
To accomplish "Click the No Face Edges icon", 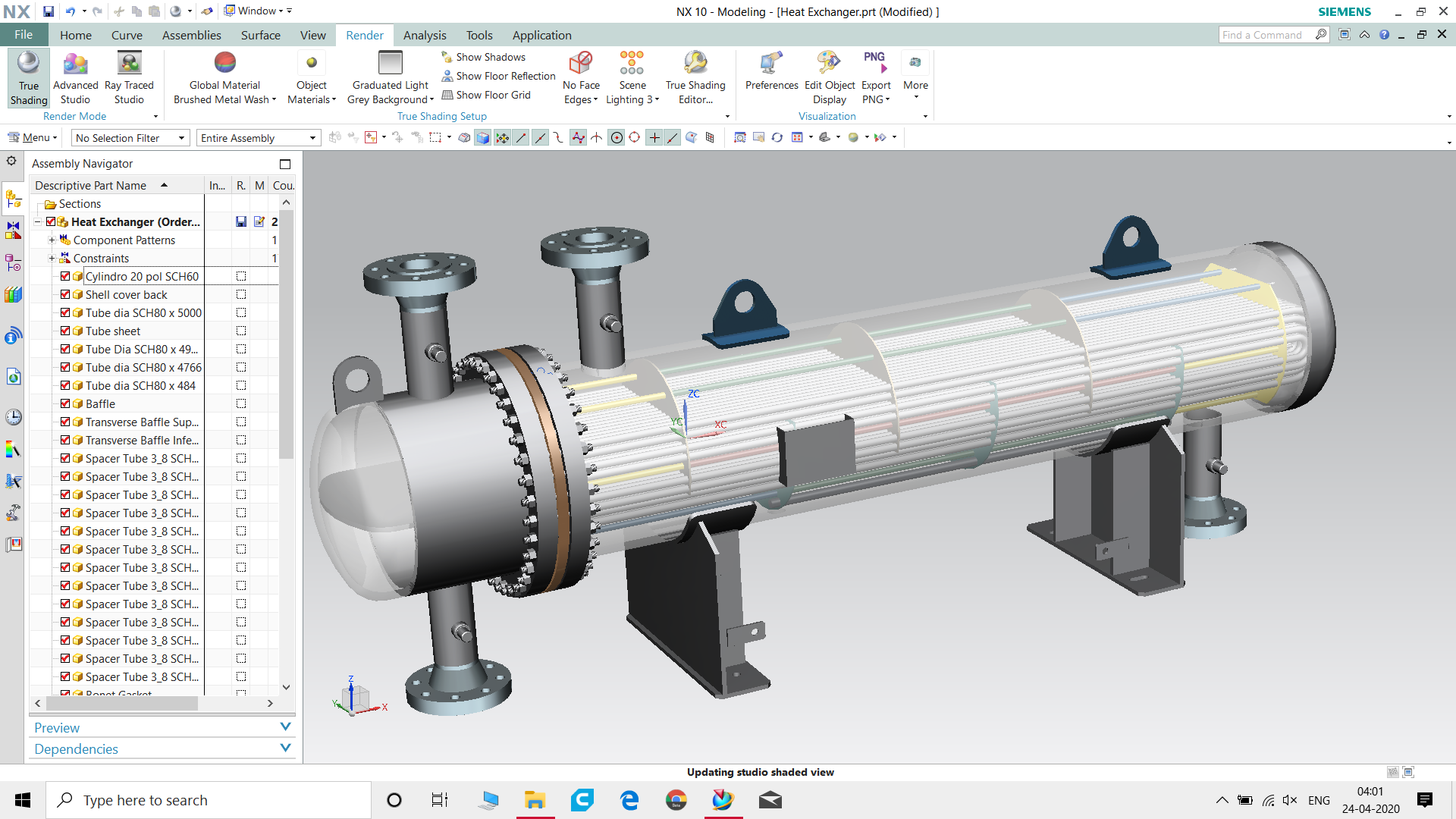I will [x=581, y=62].
